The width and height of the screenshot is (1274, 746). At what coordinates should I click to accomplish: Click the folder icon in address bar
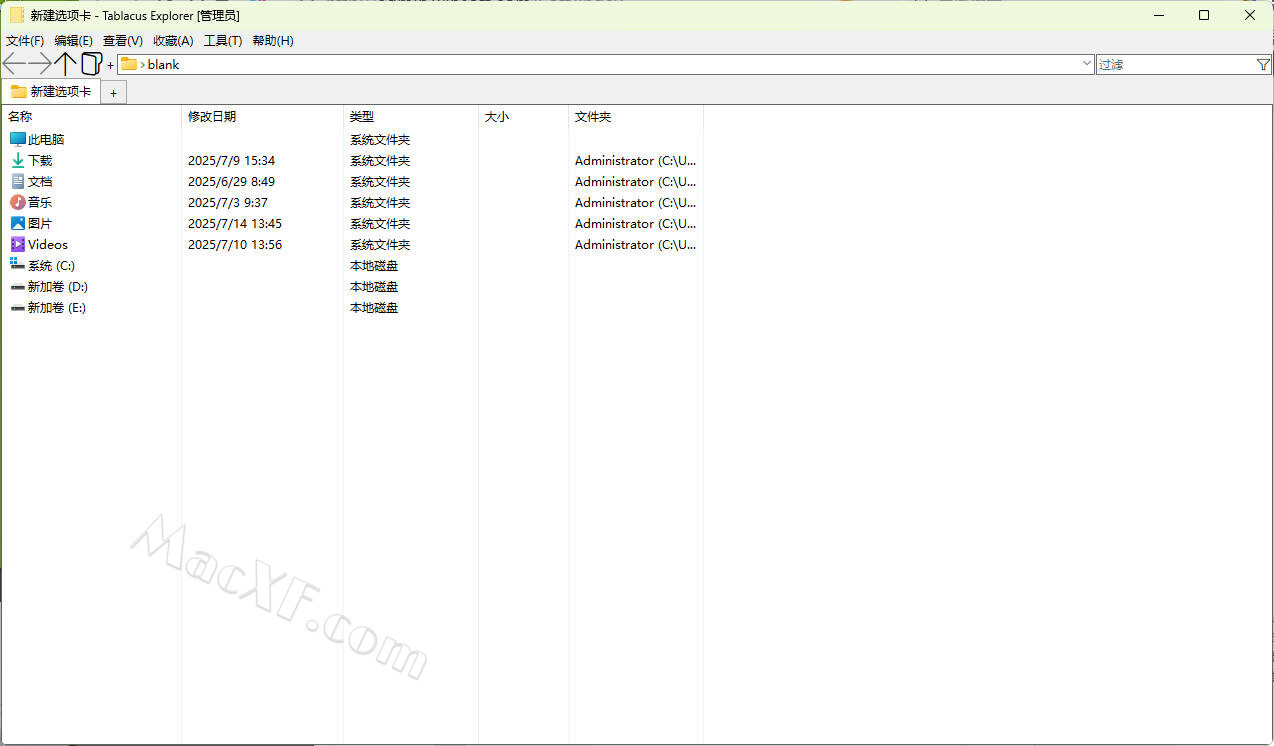click(129, 64)
